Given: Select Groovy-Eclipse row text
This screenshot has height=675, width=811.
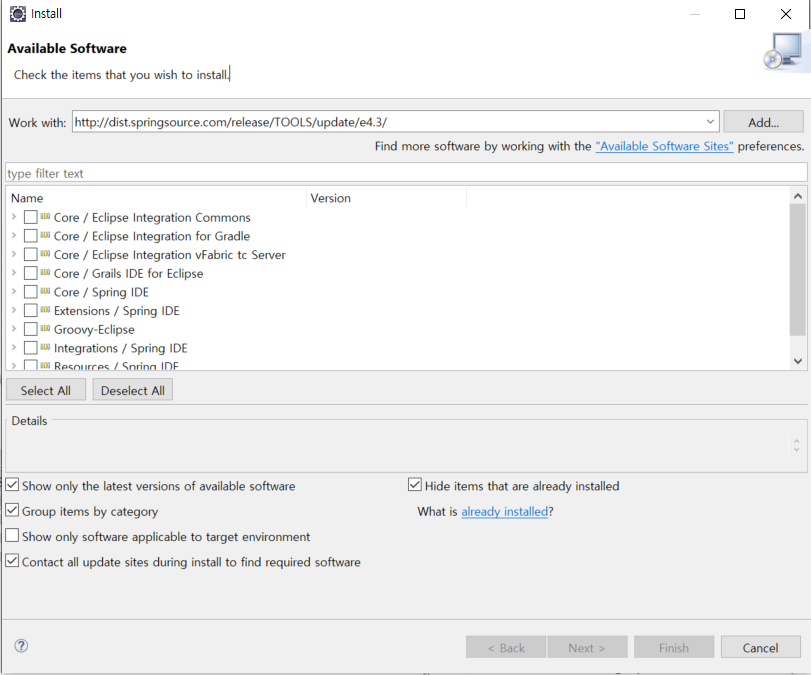Looking at the screenshot, I should [94, 329].
